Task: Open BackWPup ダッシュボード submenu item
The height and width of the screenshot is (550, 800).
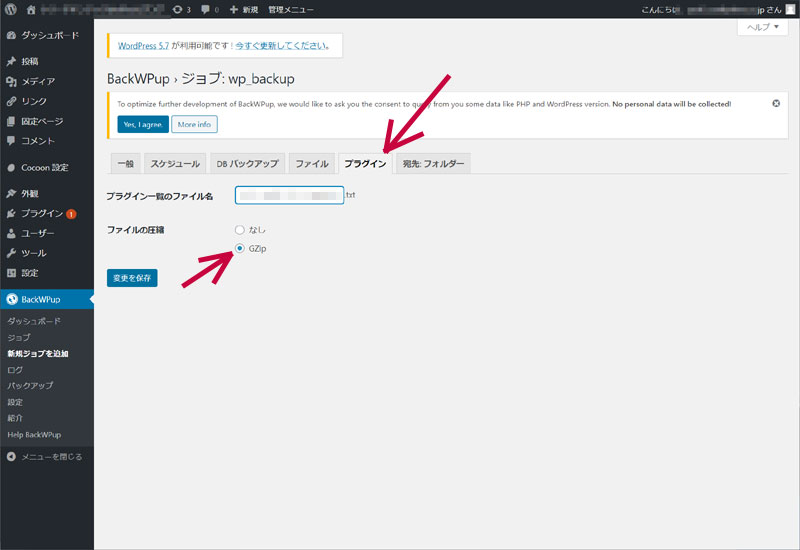Action: click(x=34, y=321)
